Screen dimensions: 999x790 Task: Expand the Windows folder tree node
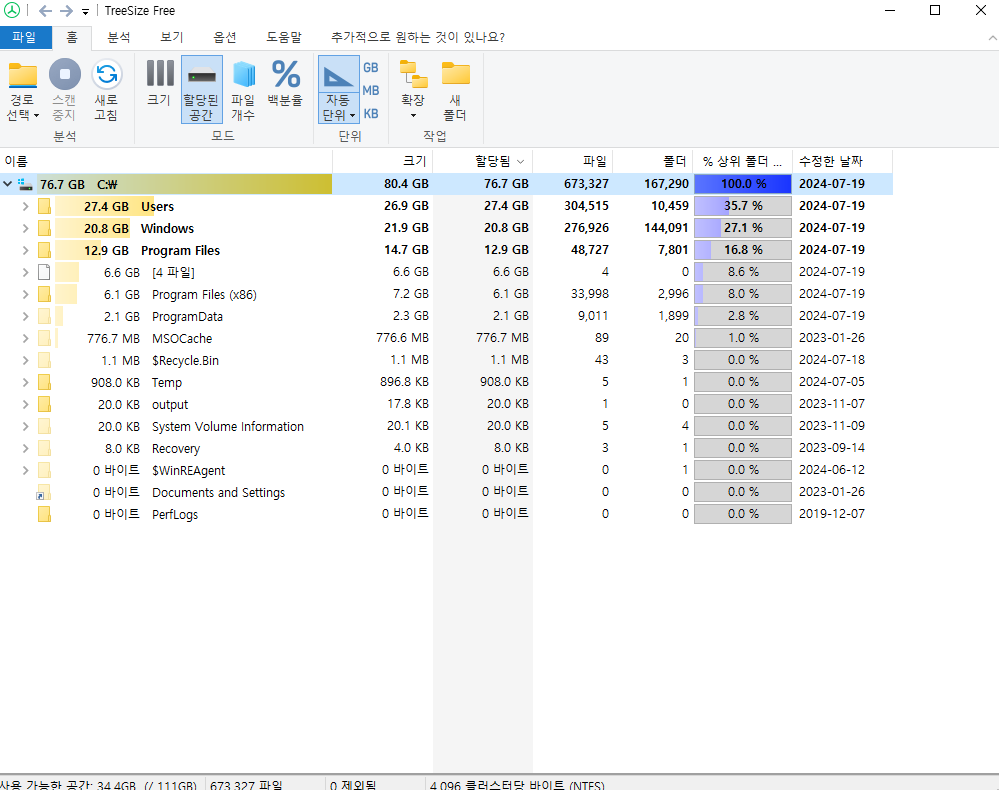[x=25, y=228]
